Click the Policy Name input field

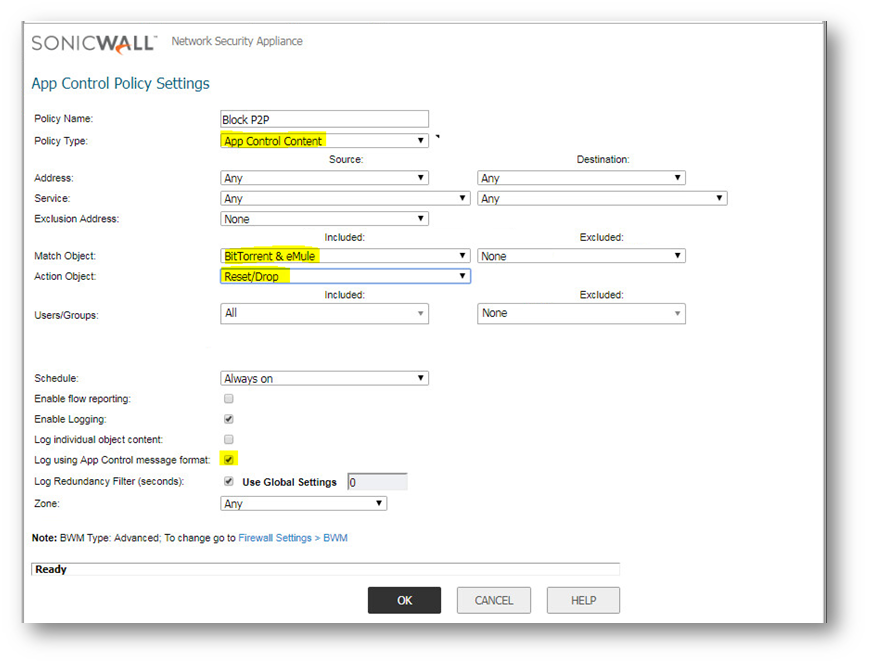[324, 119]
